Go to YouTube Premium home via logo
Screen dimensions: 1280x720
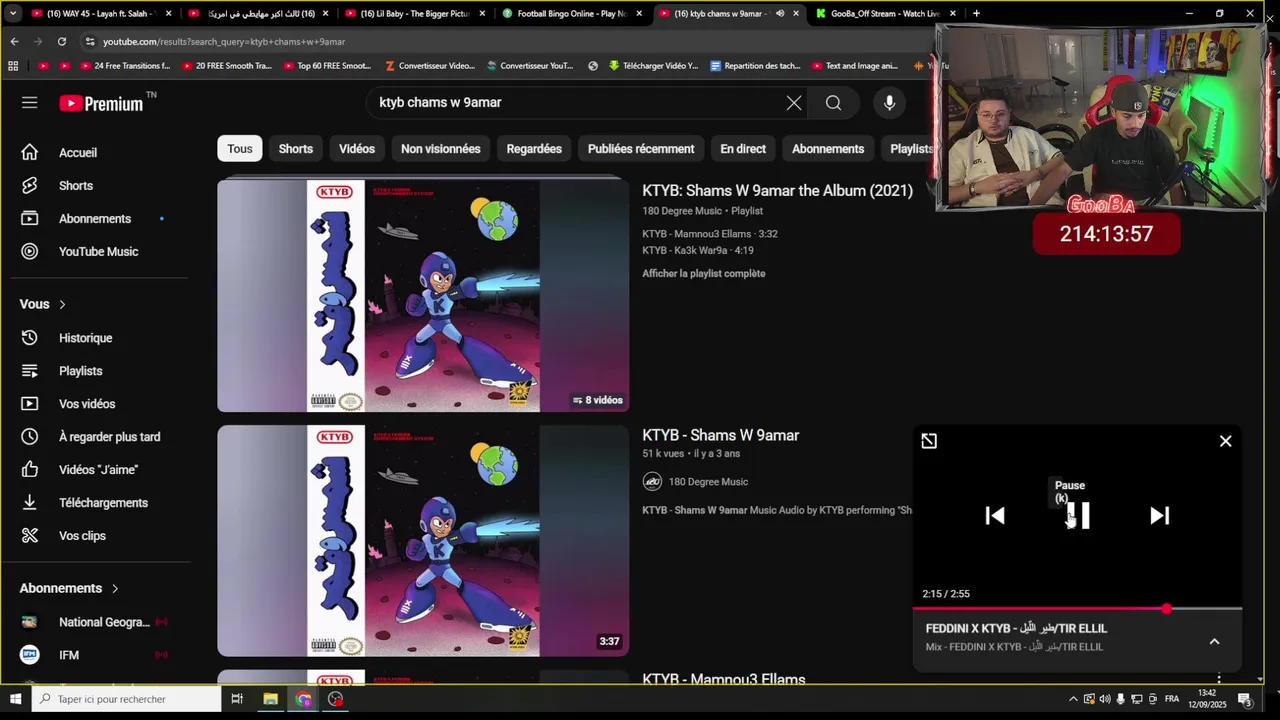click(101, 103)
